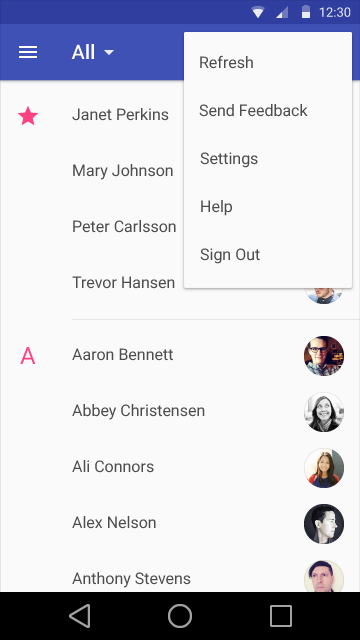The height and width of the screenshot is (640, 360).
Task: Tap the pink star favorites icon
Action: [28, 116]
